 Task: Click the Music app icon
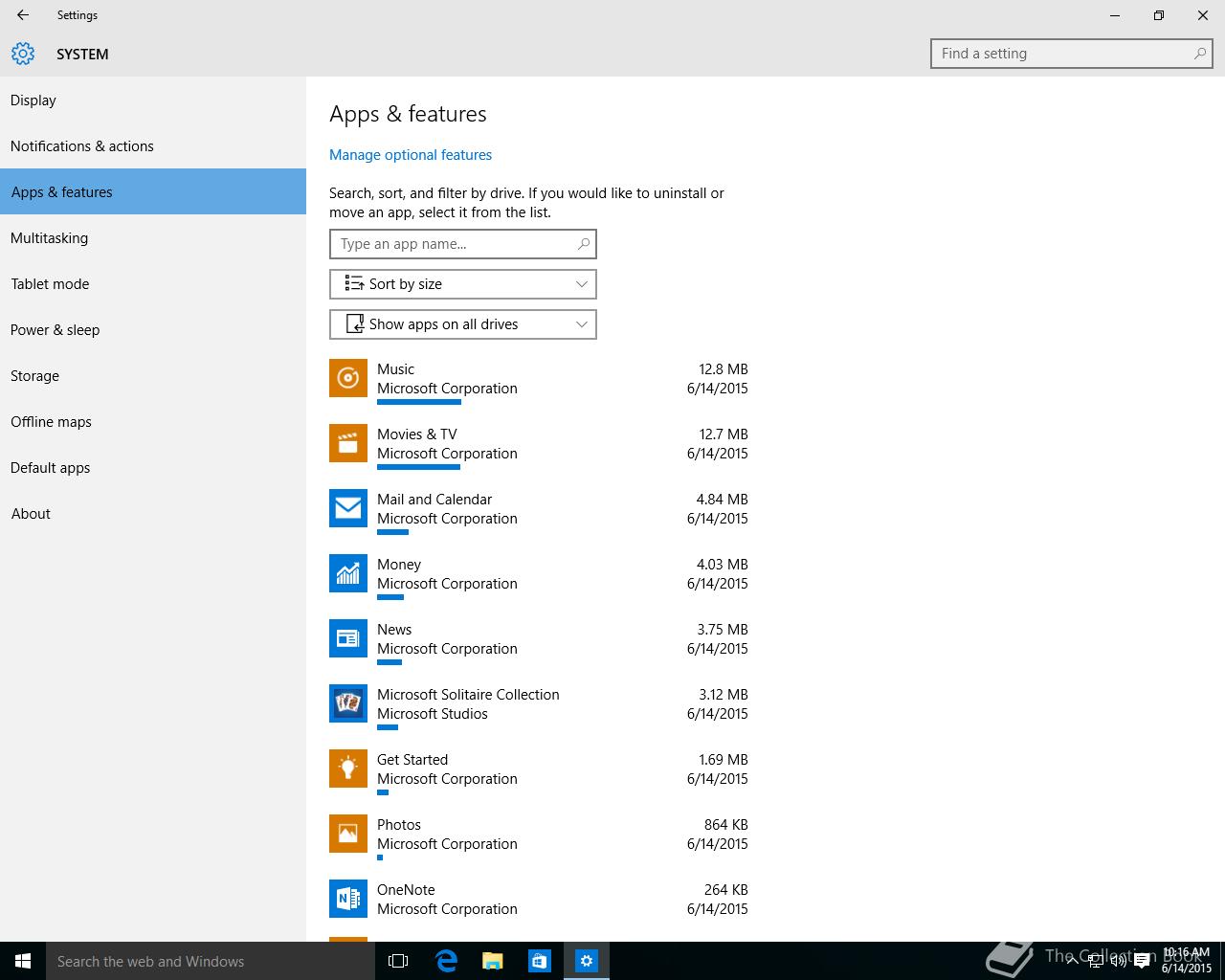348,378
